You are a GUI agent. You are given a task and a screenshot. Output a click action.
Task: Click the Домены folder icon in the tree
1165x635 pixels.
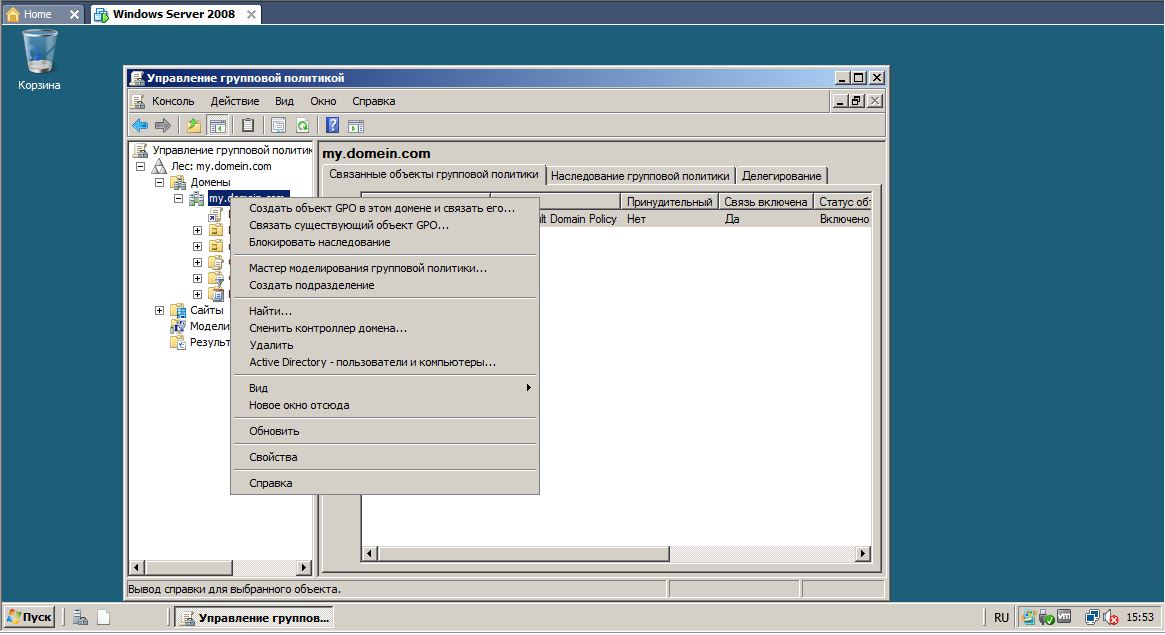coord(178,182)
